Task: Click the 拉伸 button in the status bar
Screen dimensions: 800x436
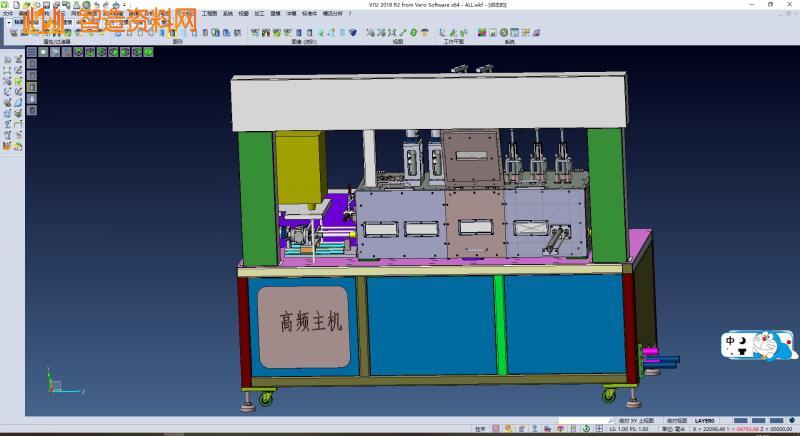Action: (x=480, y=430)
